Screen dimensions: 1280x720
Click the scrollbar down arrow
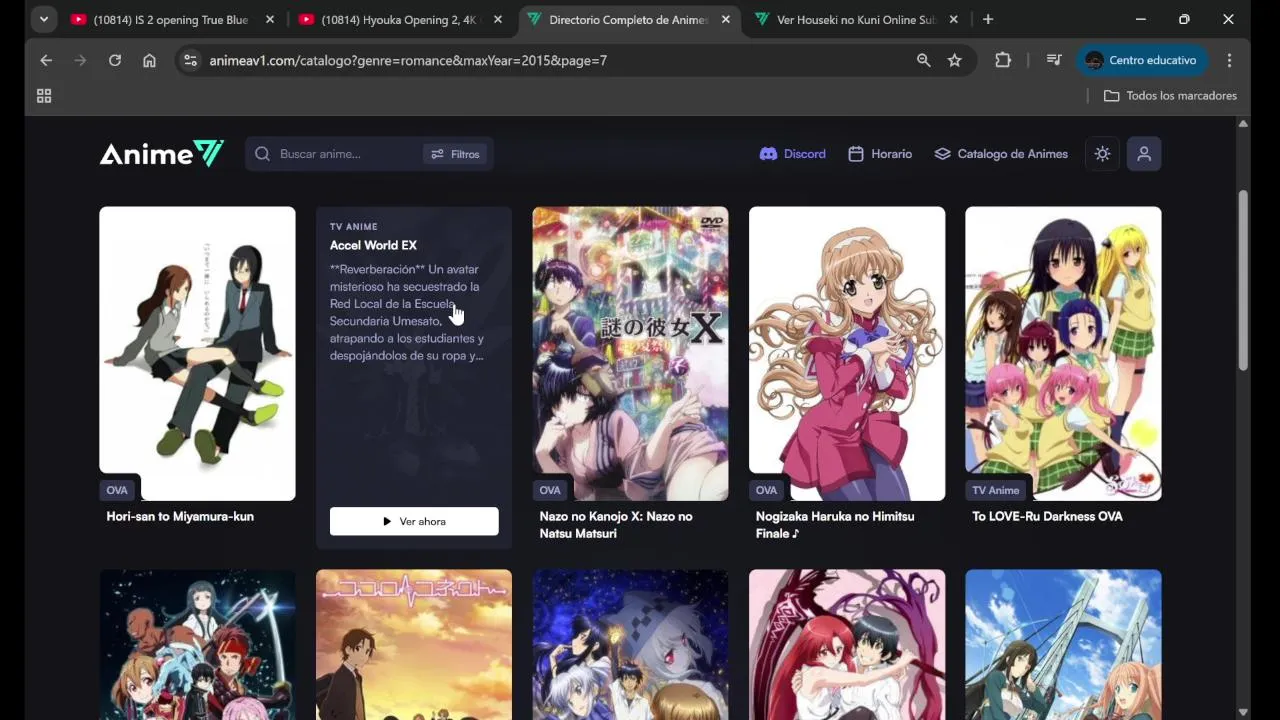pos(1243,712)
